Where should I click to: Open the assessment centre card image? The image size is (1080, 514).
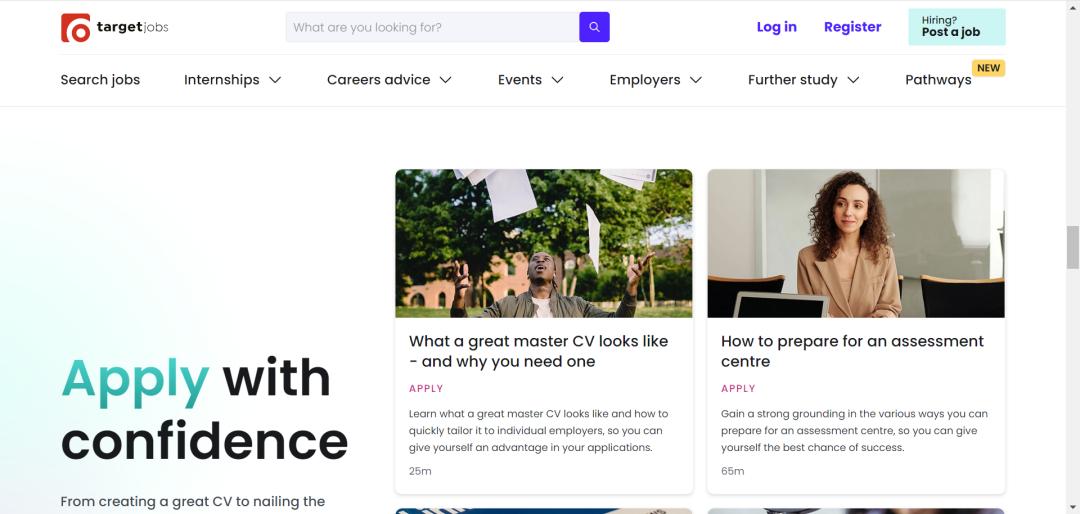(856, 243)
